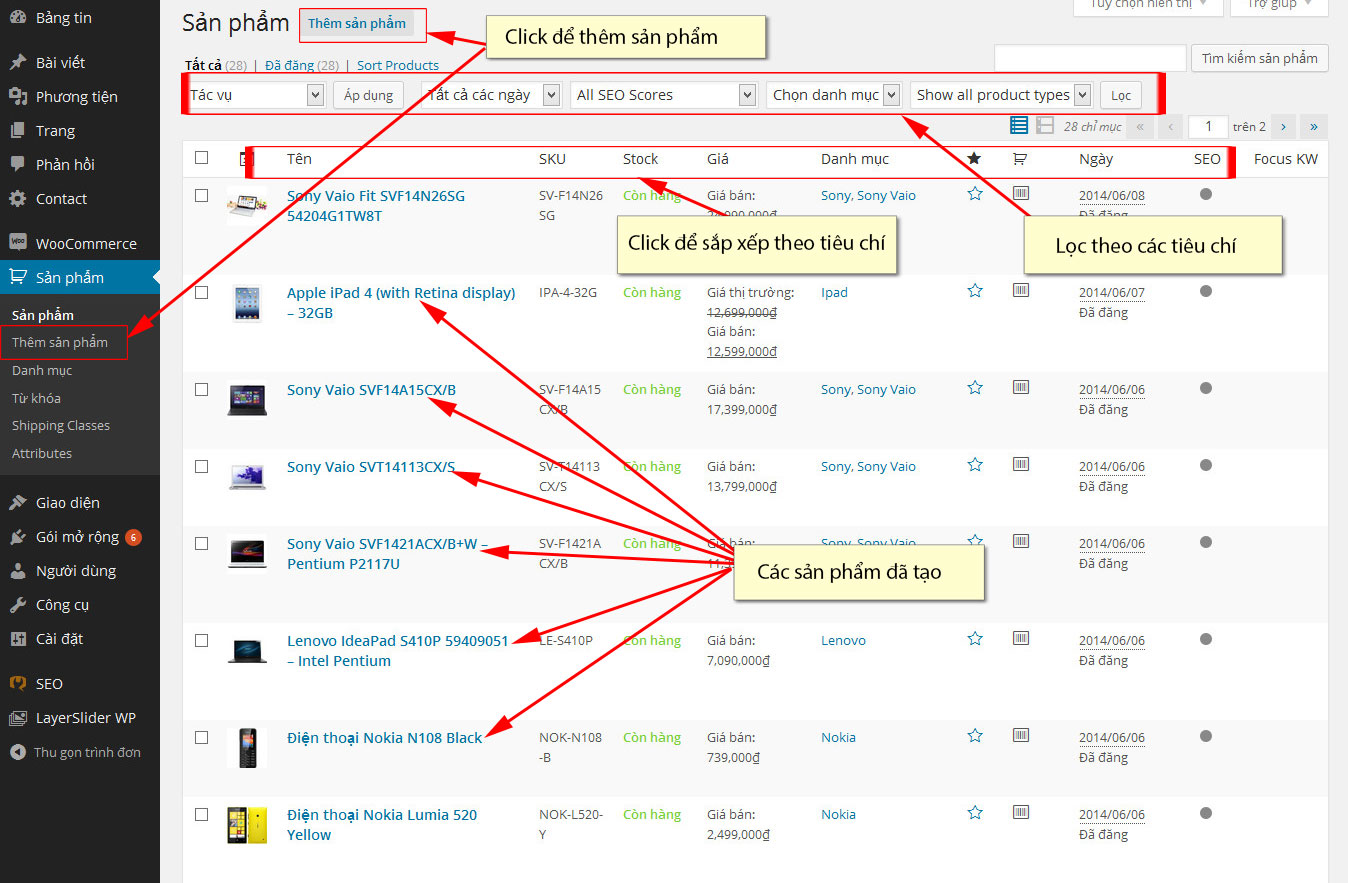The height and width of the screenshot is (883, 1348).
Task: Click the Giao diện appearance brush icon
Action: coord(18,502)
